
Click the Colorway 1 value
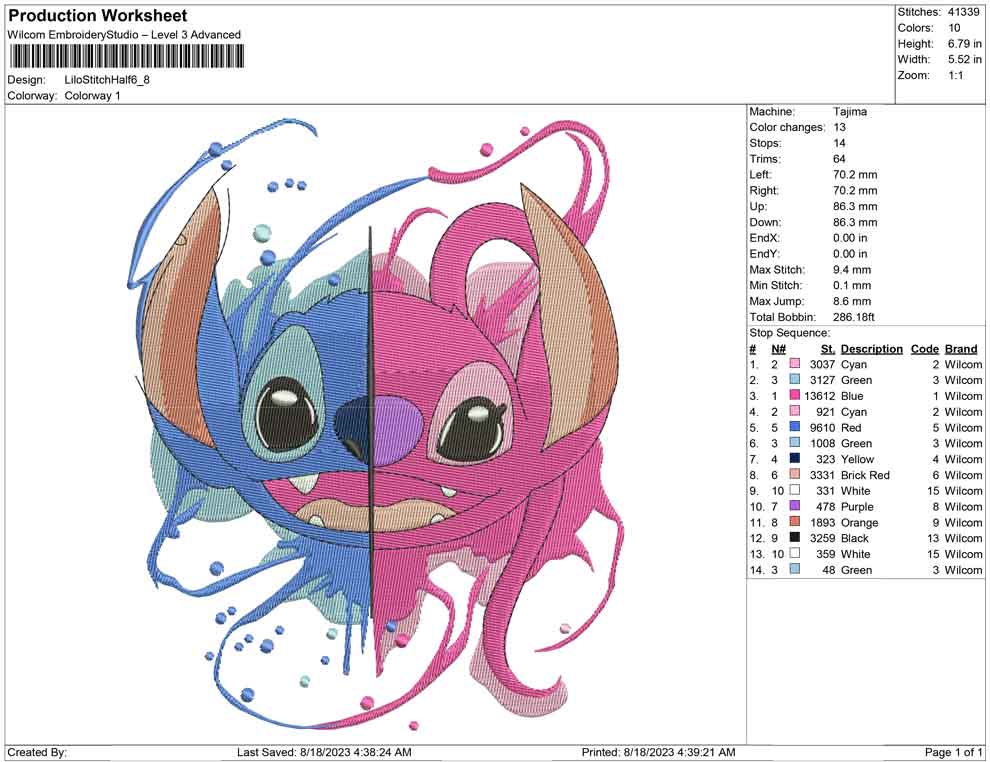pyautogui.click(x=92, y=96)
